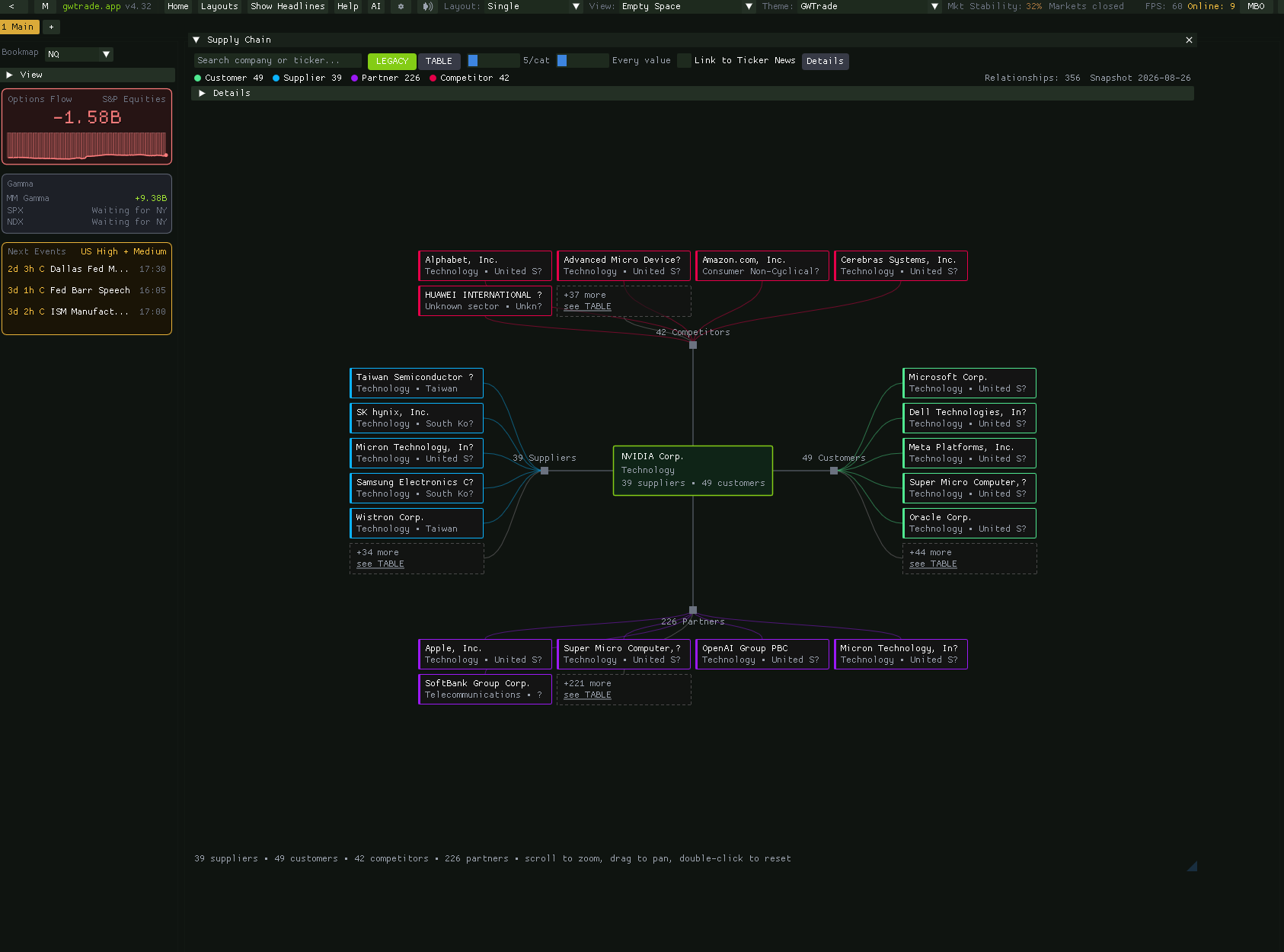Image resolution: width=1284 pixels, height=952 pixels.
Task: Adjust the 5/cat slider
Action: click(493, 61)
